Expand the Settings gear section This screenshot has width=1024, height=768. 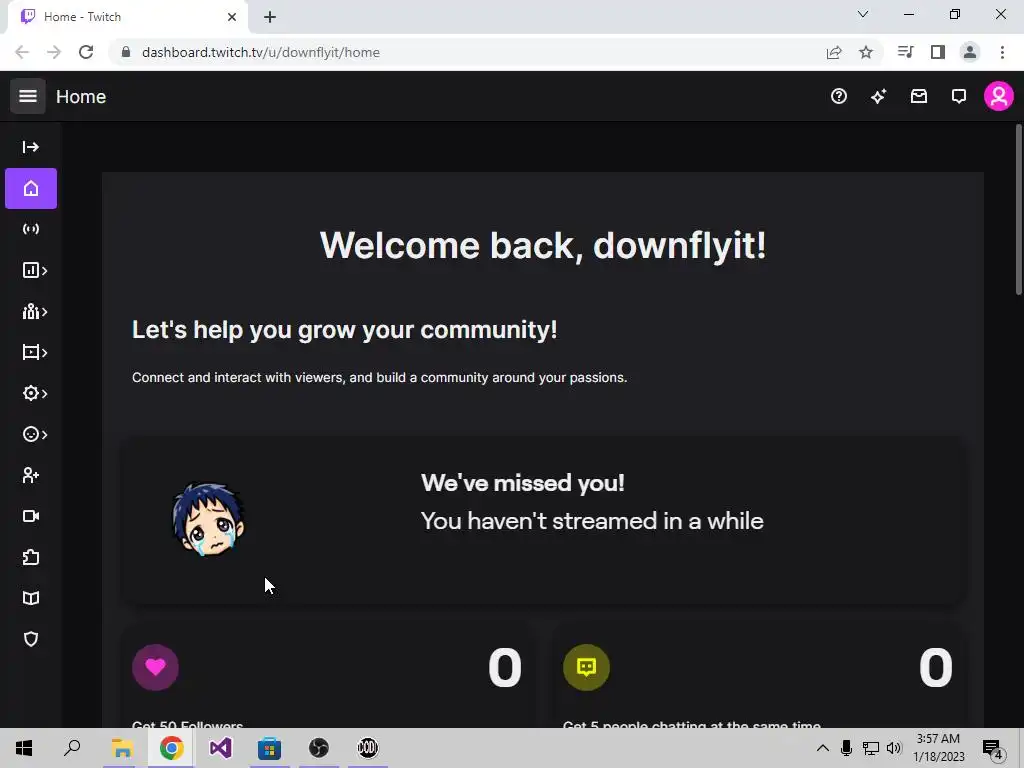click(34, 393)
